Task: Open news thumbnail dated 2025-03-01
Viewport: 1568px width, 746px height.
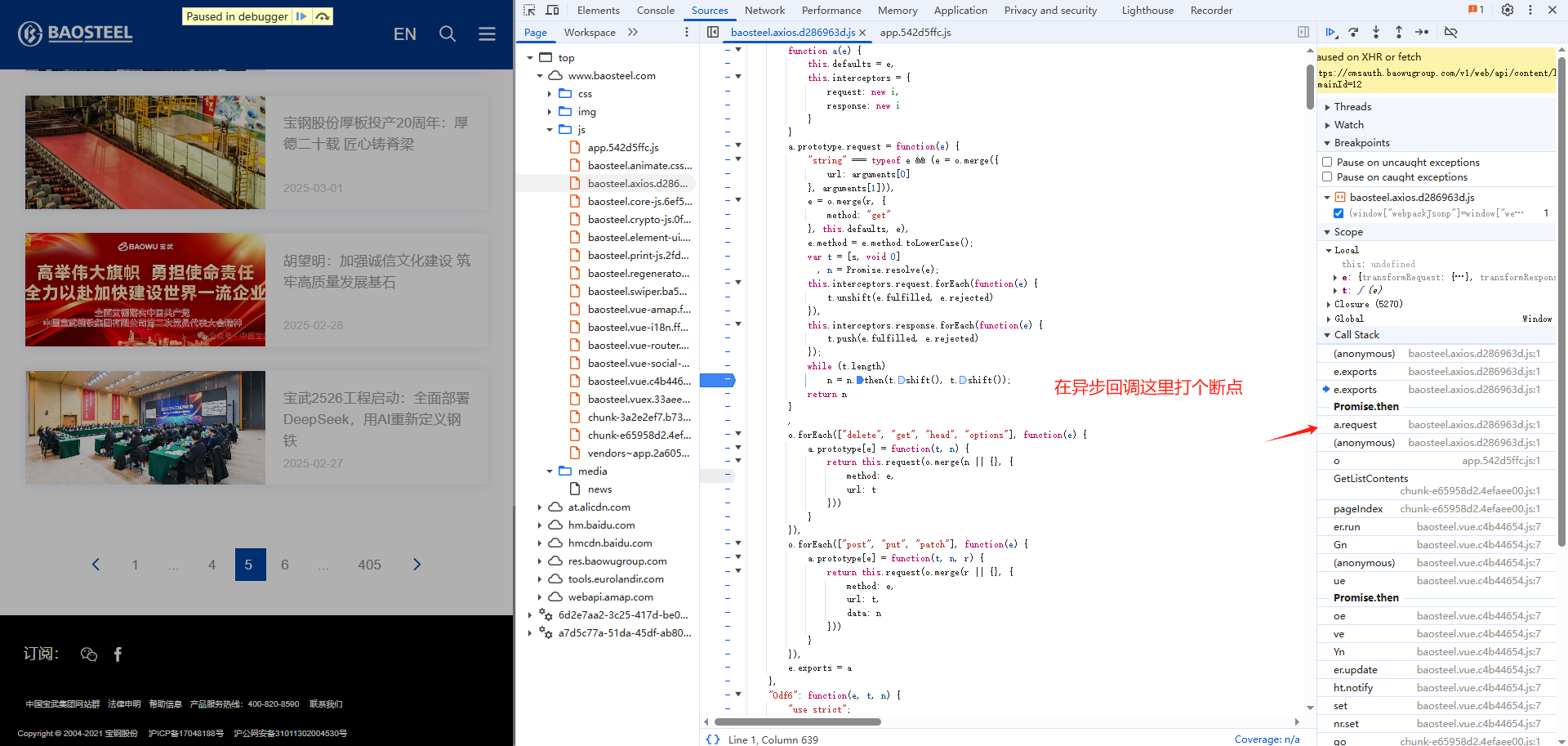Action: coord(145,152)
